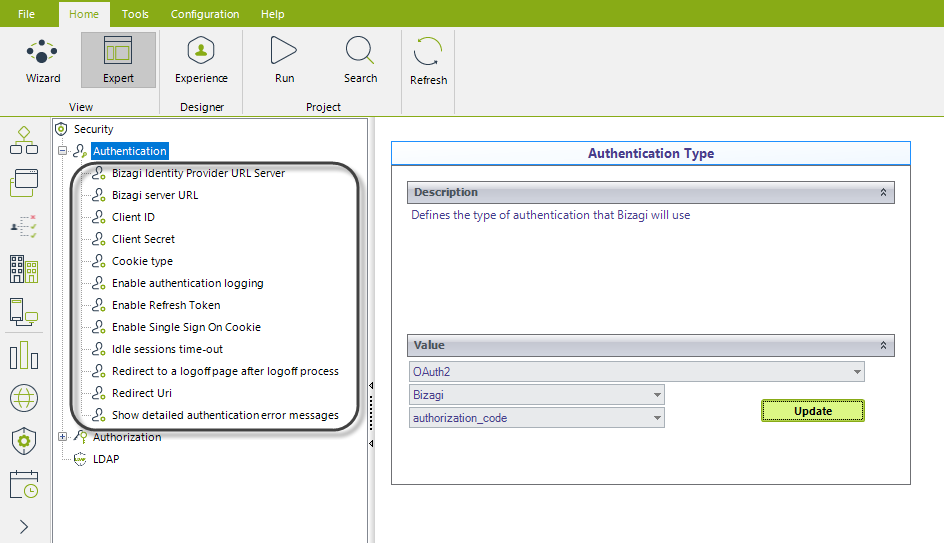
Task: Open the Wizard view
Action: click(x=43, y=60)
